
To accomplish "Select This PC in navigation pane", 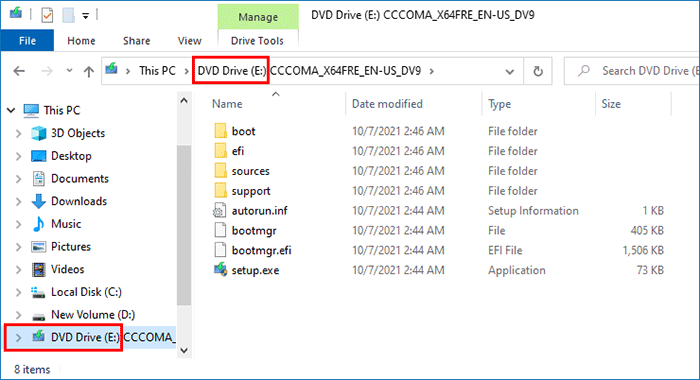I will click(x=62, y=110).
